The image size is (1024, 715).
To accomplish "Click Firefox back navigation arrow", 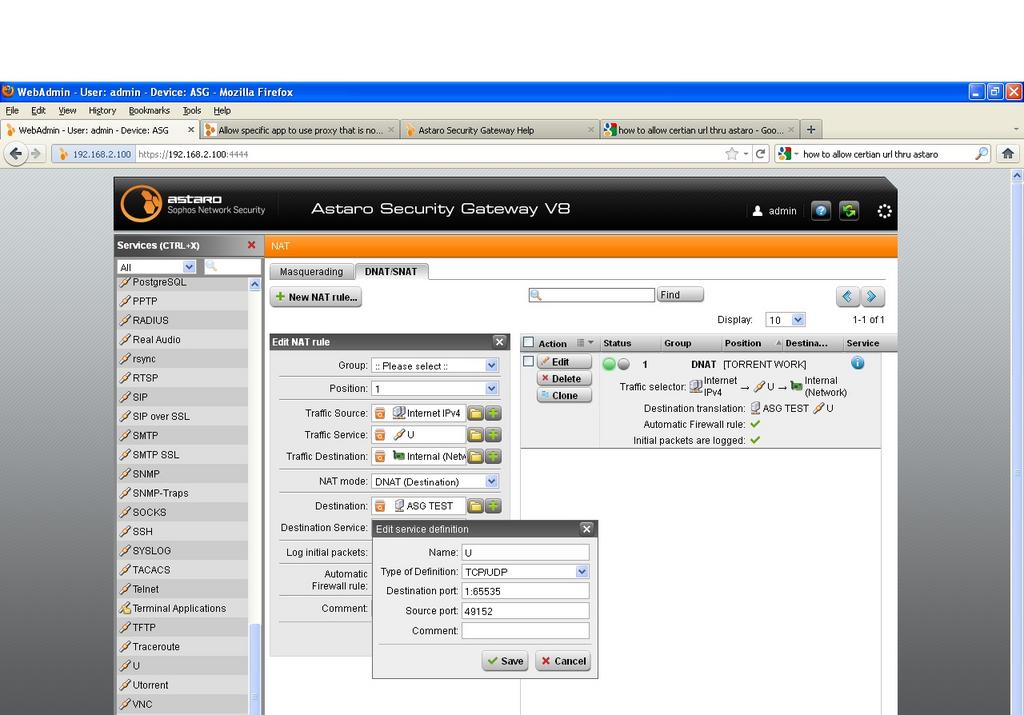I will [16, 154].
